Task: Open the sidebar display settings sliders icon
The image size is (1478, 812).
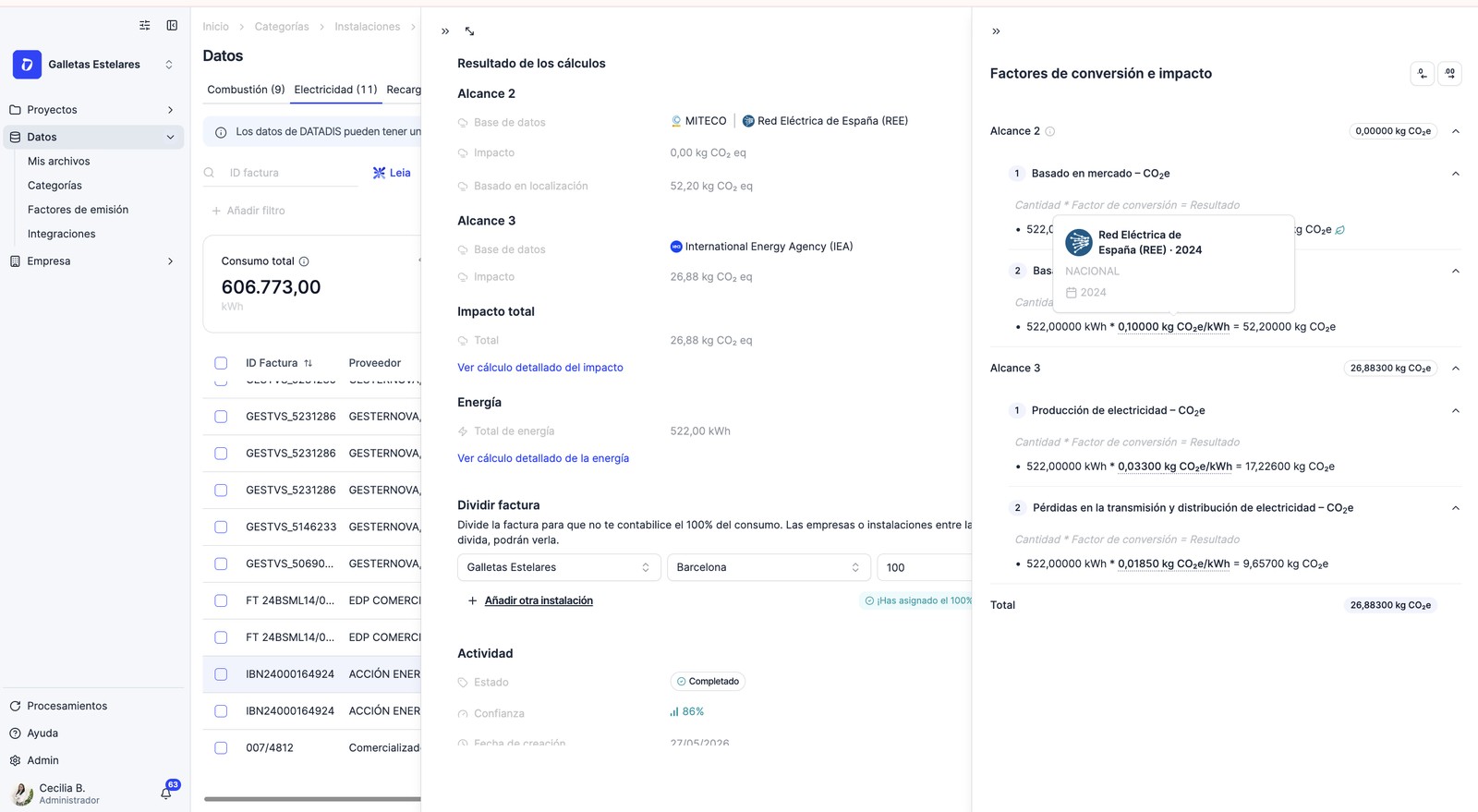Action: tap(144, 26)
